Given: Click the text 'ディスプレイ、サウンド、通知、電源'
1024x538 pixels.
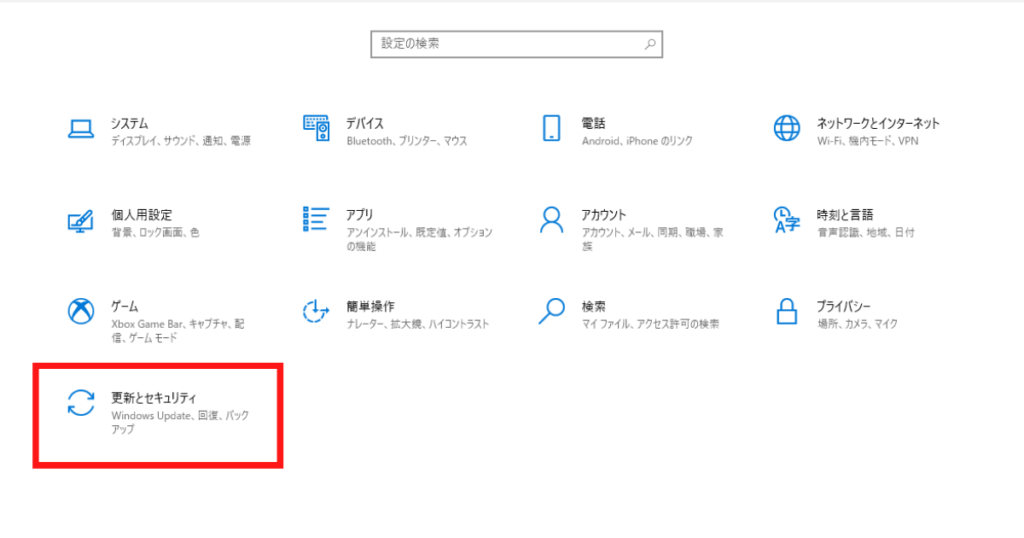Looking at the screenshot, I should pos(180,140).
